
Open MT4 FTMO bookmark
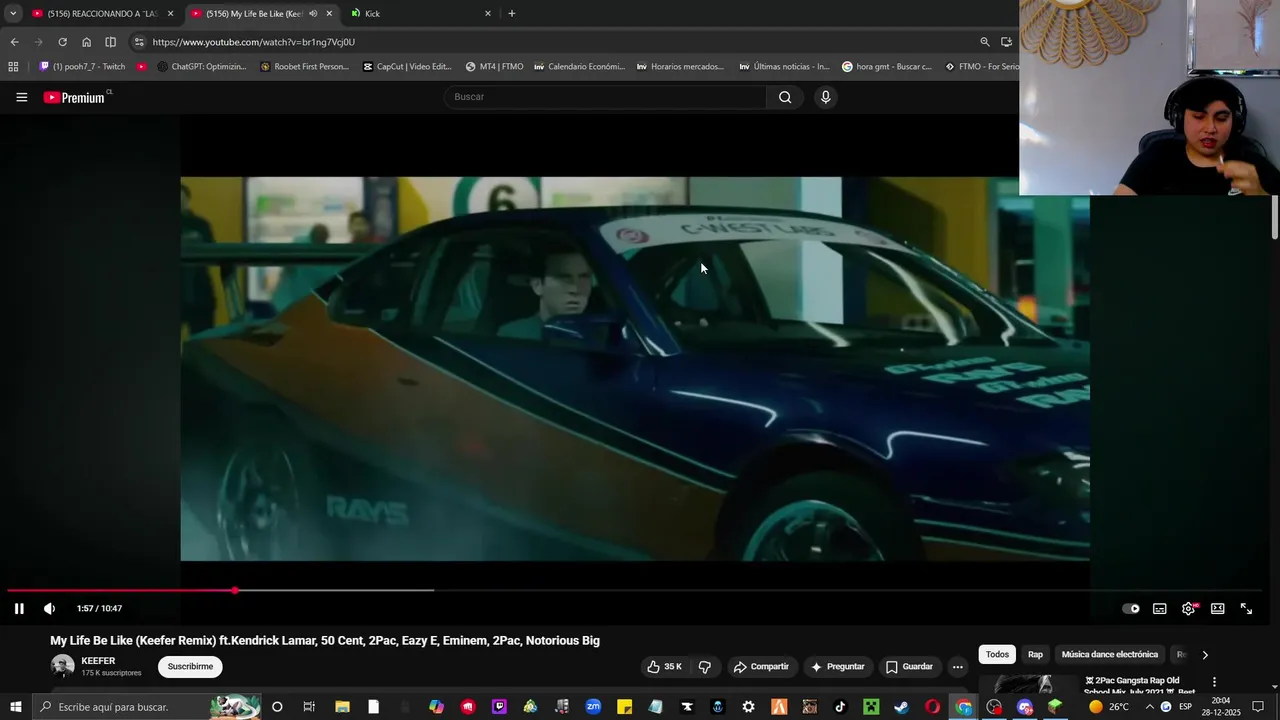click(x=494, y=67)
